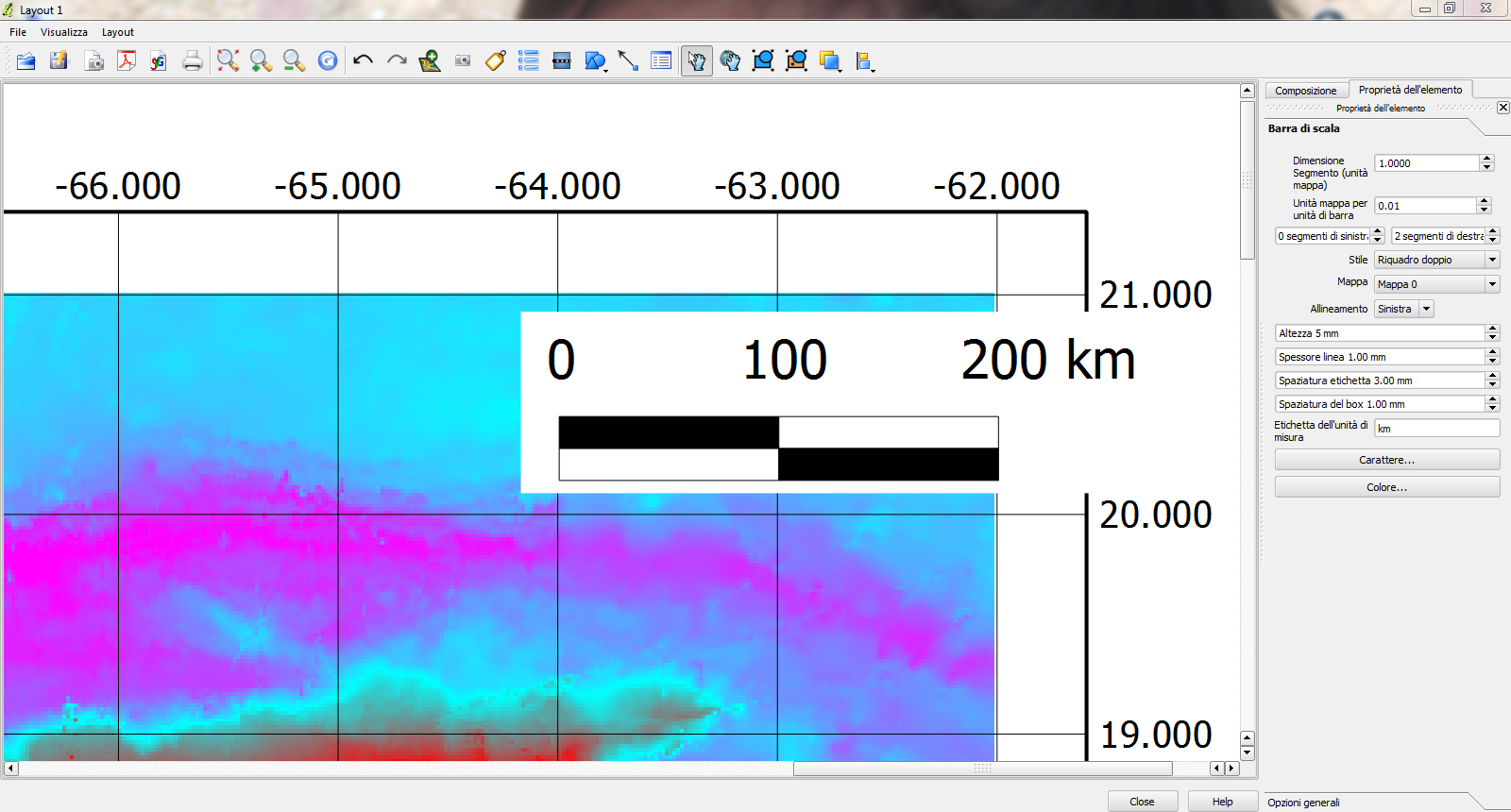Screen dimensions: 1511x812
Task: Click the Print layout icon
Action: click(193, 61)
